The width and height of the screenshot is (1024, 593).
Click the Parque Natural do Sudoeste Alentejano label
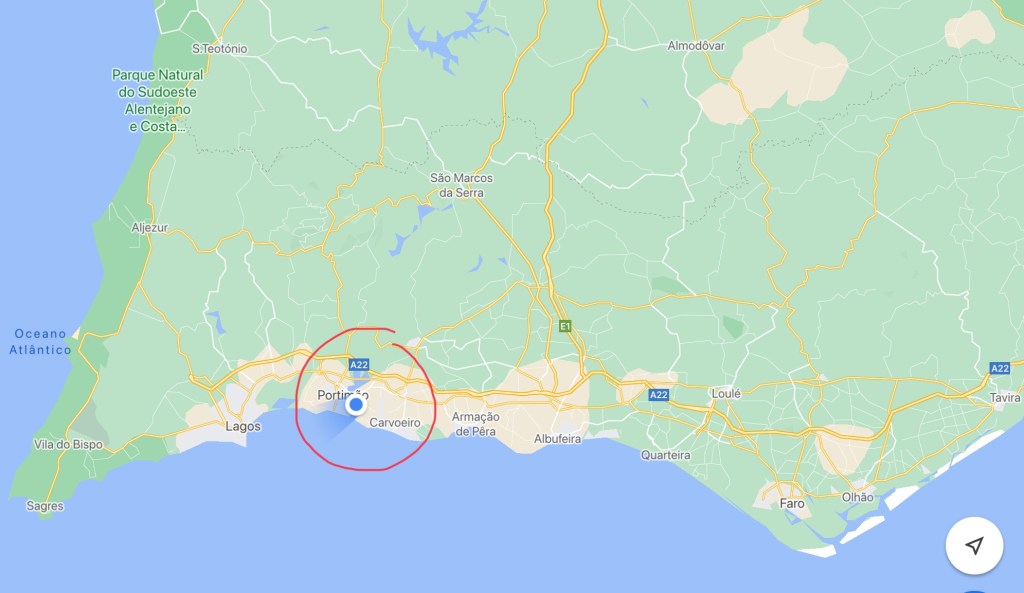click(x=157, y=101)
